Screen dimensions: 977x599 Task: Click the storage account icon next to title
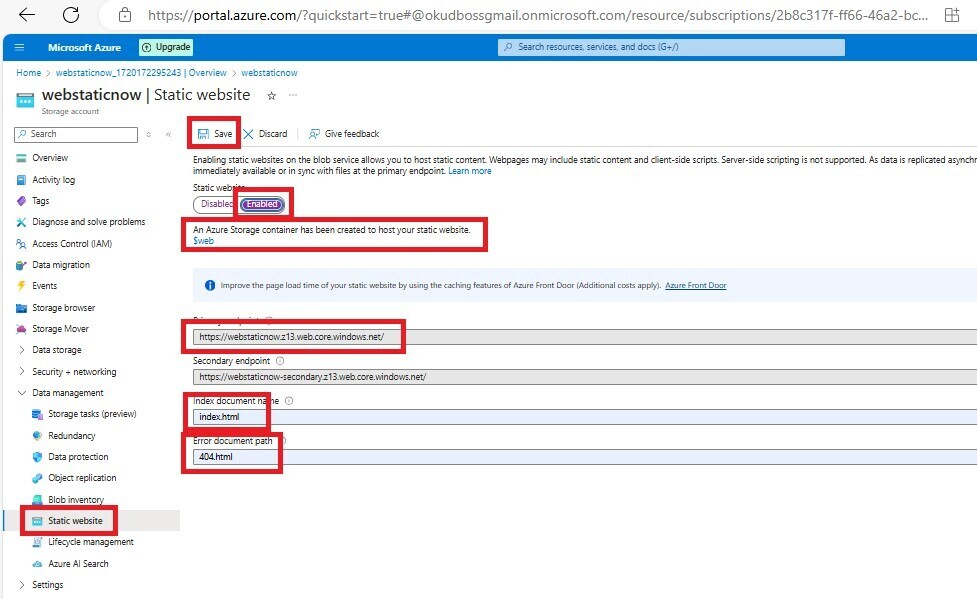tap(25, 100)
